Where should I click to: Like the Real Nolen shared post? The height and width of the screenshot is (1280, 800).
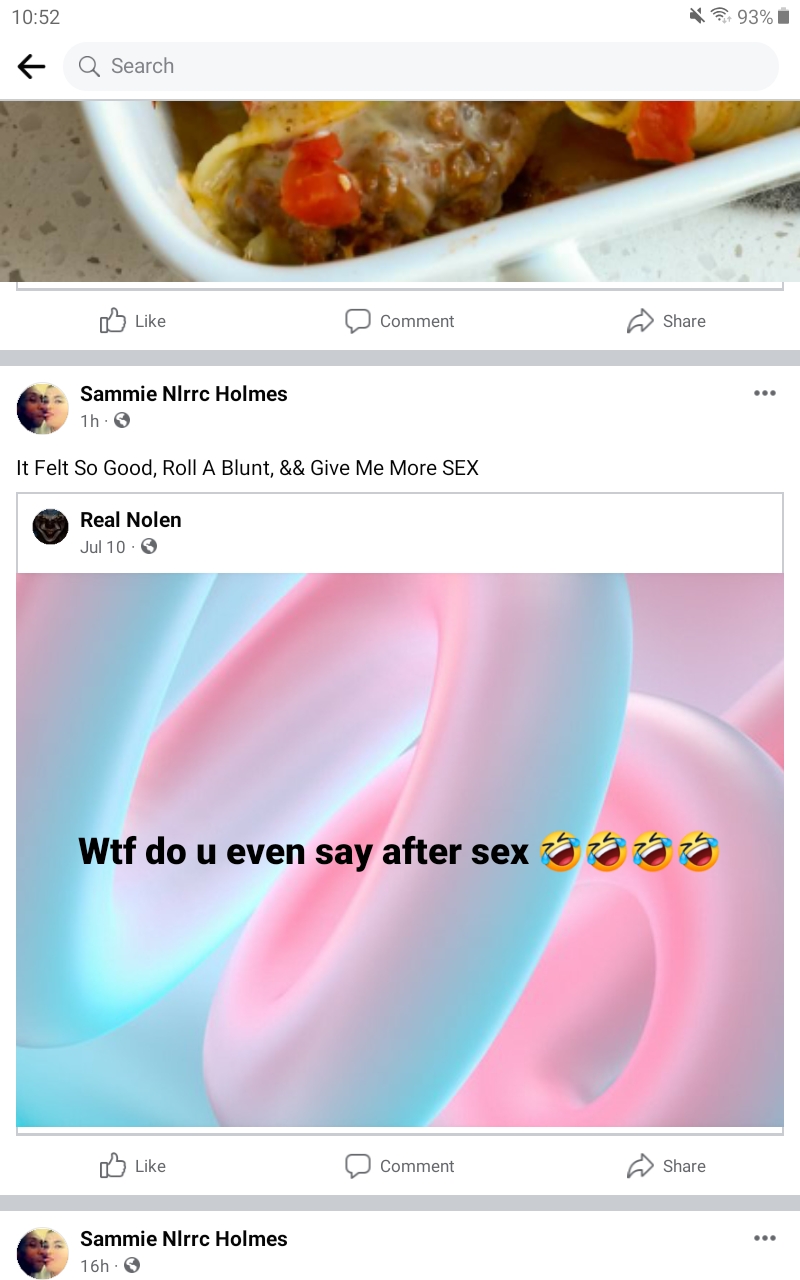(133, 1166)
